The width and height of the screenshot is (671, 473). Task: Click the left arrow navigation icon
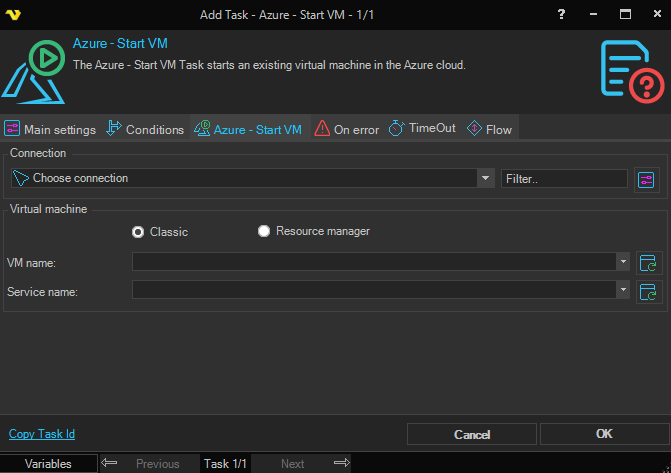click(x=110, y=463)
